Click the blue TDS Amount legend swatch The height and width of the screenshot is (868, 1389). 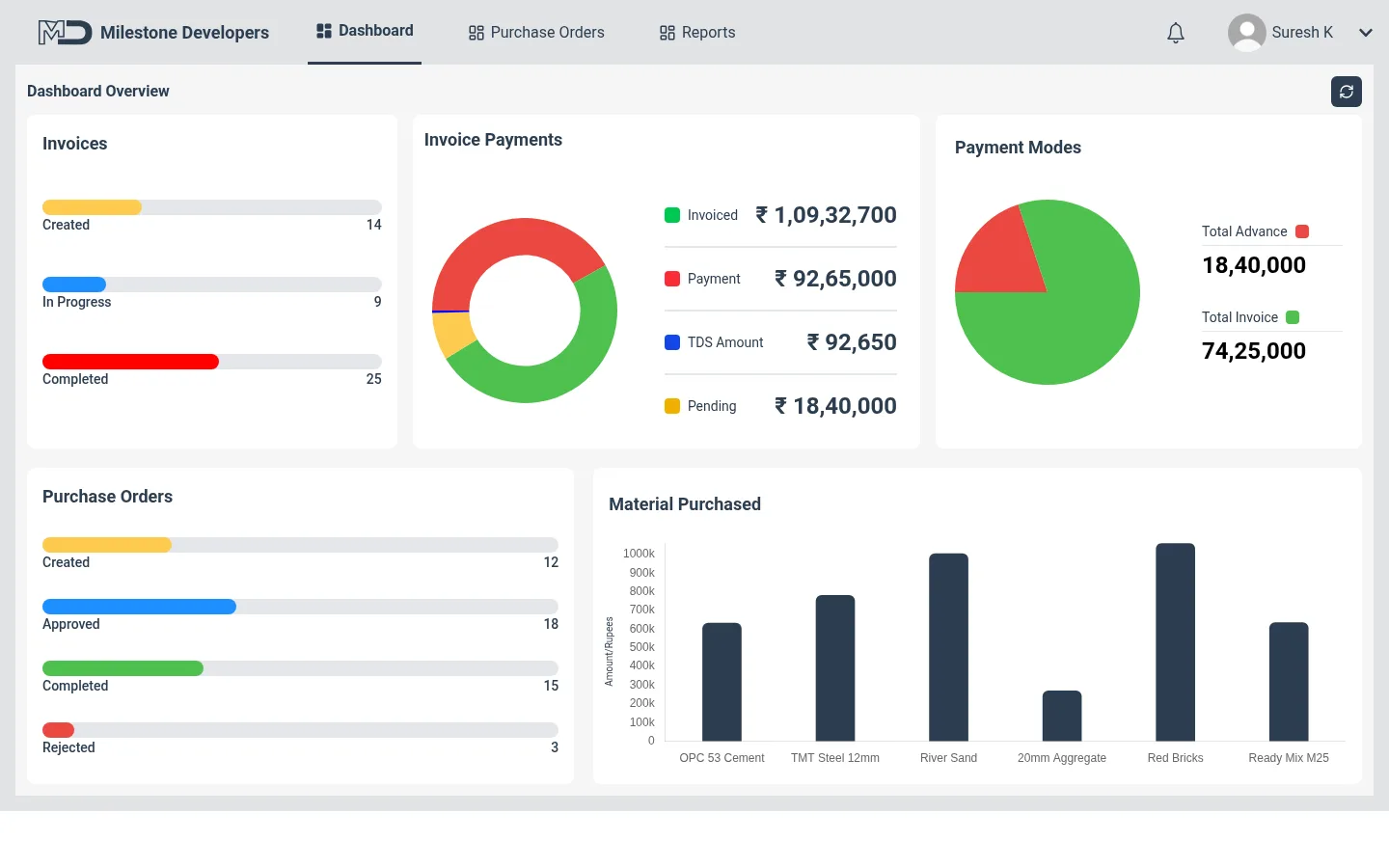(672, 342)
